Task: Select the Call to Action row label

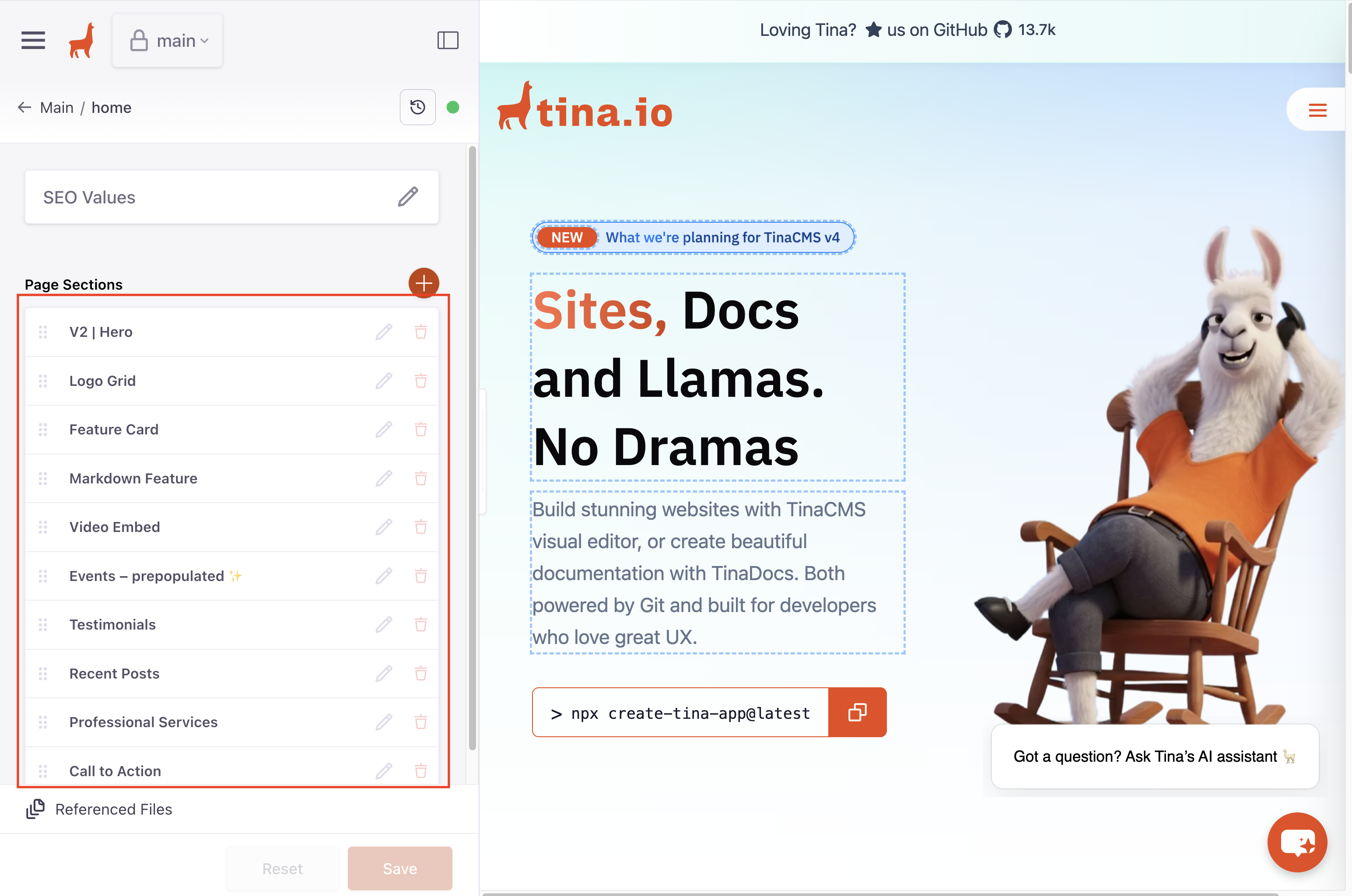Action: click(115, 771)
